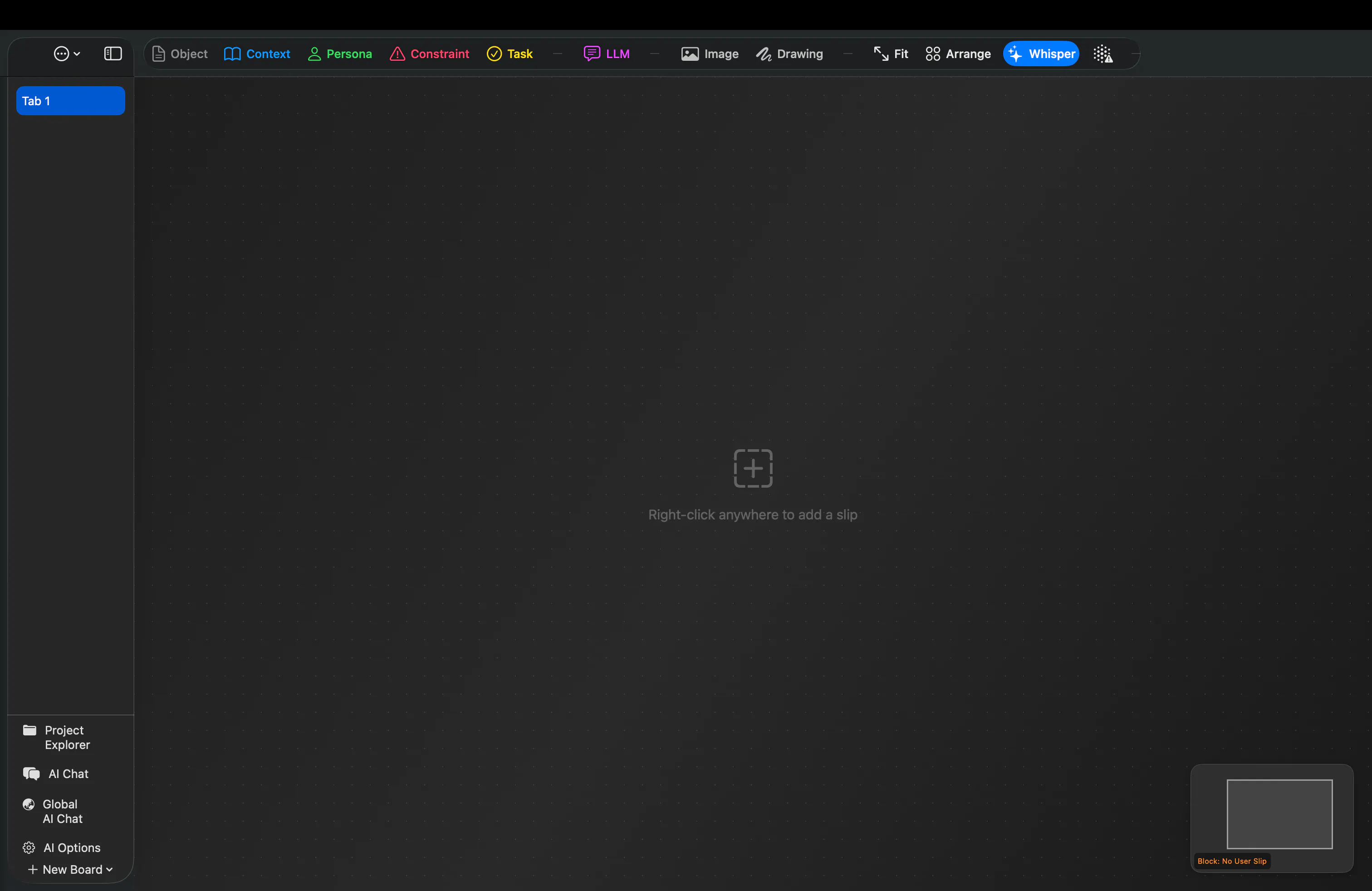Screen dimensions: 1372x891
Task: Click the minimap viewport rectangle
Action: pyautogui.click(x=1279, y=814)
